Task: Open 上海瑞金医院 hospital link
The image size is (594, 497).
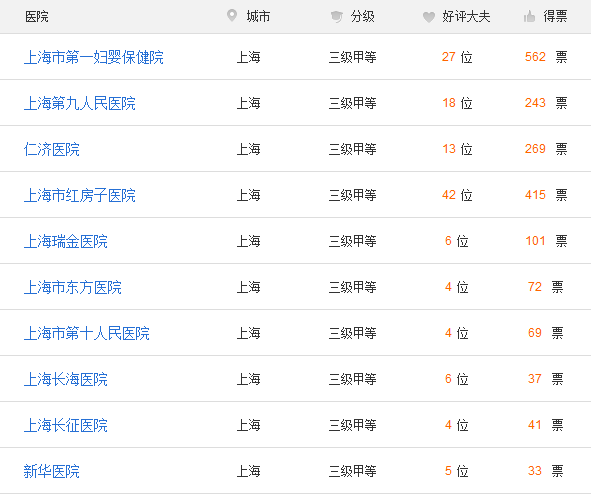Action: (x=66, y=241)
